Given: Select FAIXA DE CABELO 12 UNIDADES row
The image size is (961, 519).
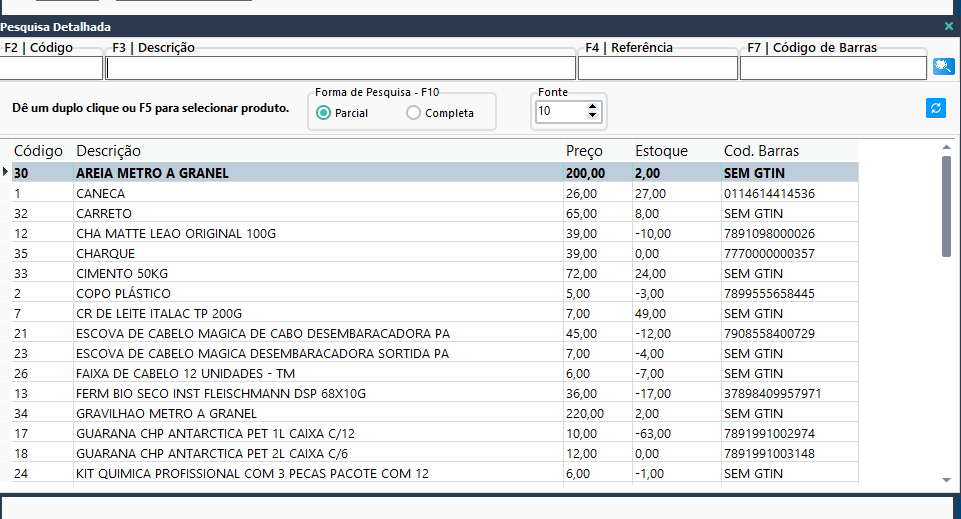Looking at the screenshot, I should 435,373.
